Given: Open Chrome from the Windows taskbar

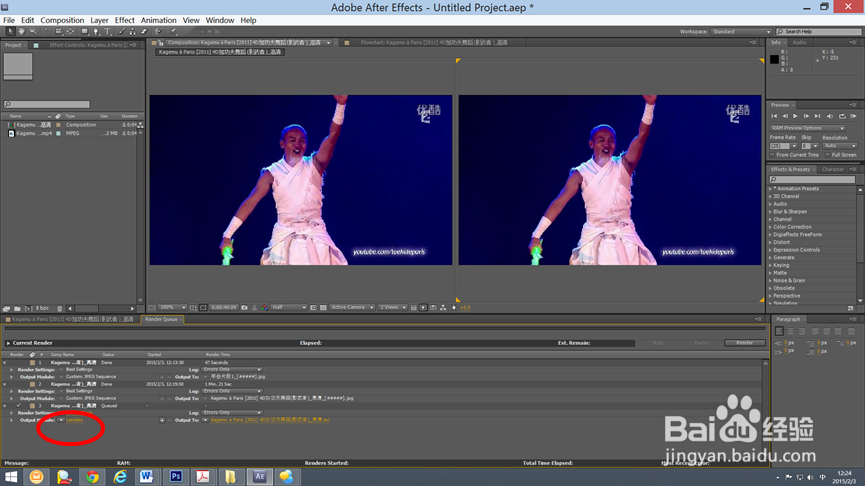Looking at the screenshot, I should click(x=92, y=477).
